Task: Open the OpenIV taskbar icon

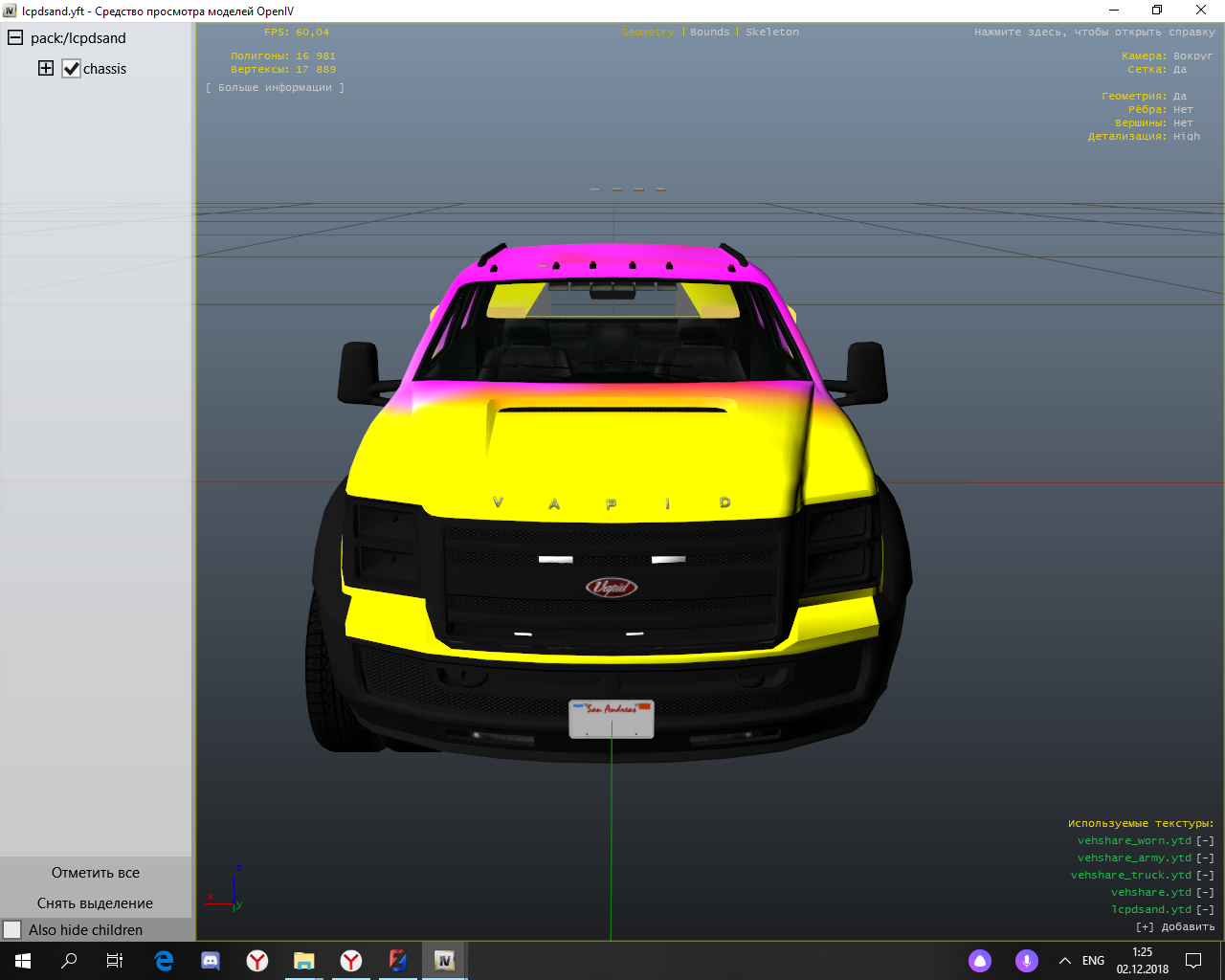Action: (x=444, y=961)
